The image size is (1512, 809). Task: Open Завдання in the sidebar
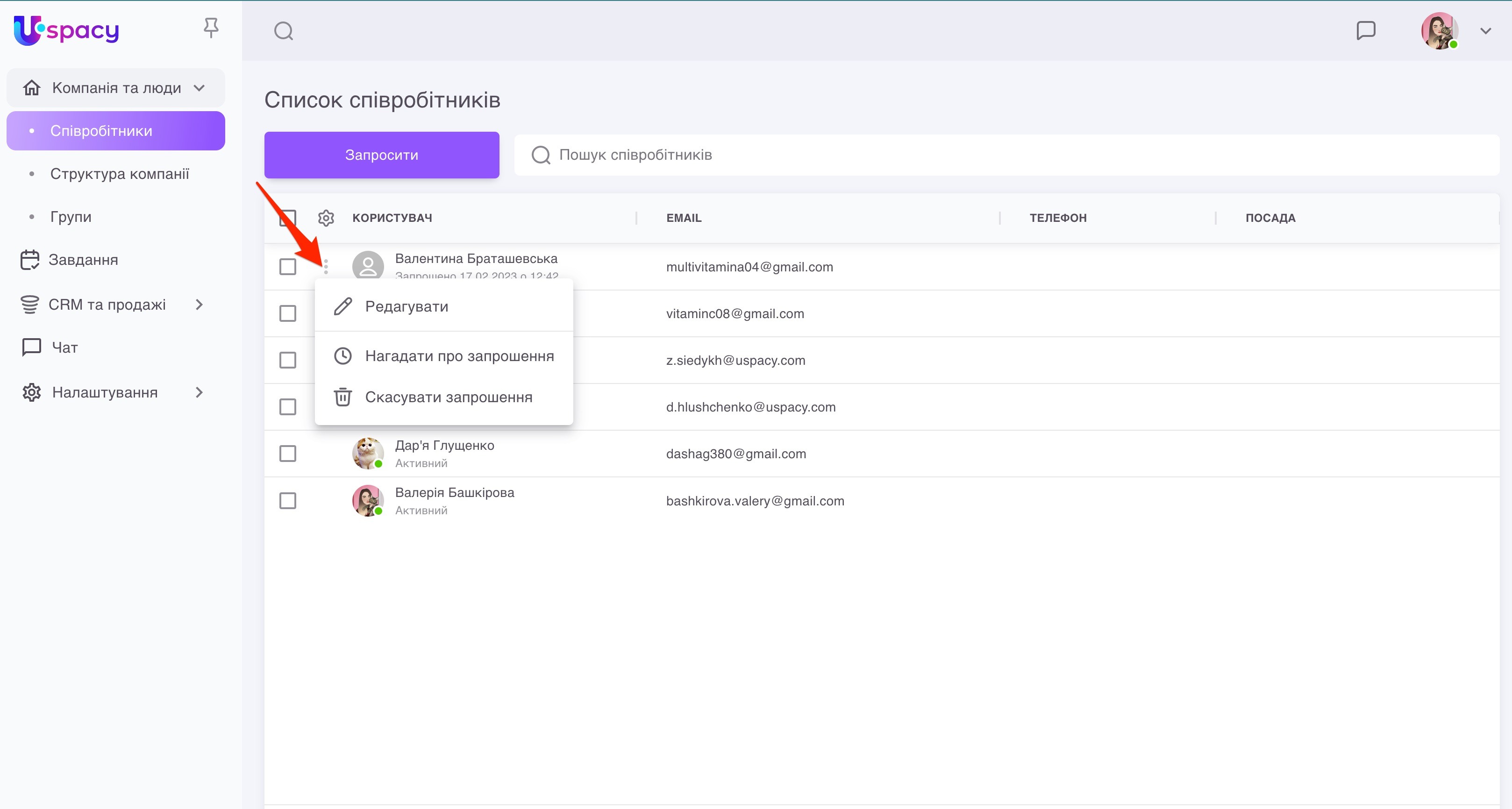click(x=83, y=260)
